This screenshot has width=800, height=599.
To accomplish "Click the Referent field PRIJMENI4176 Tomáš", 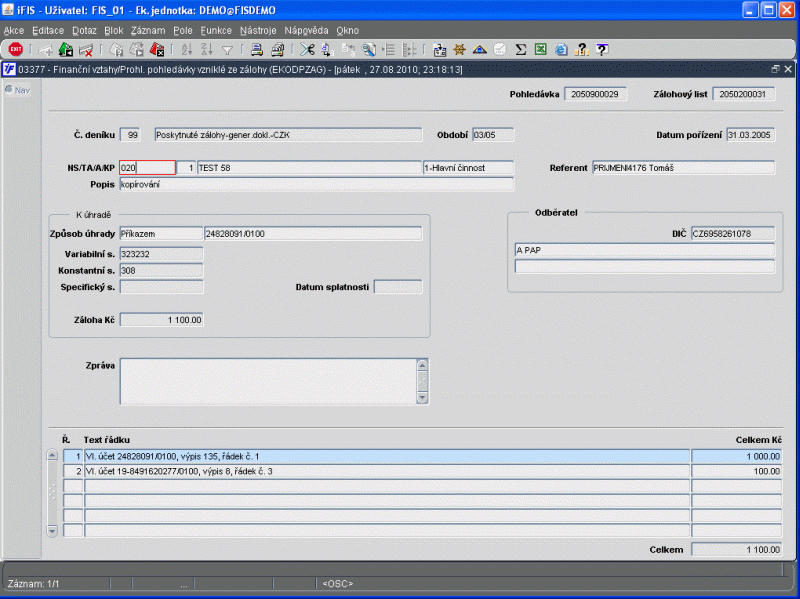I will [683, 167].
